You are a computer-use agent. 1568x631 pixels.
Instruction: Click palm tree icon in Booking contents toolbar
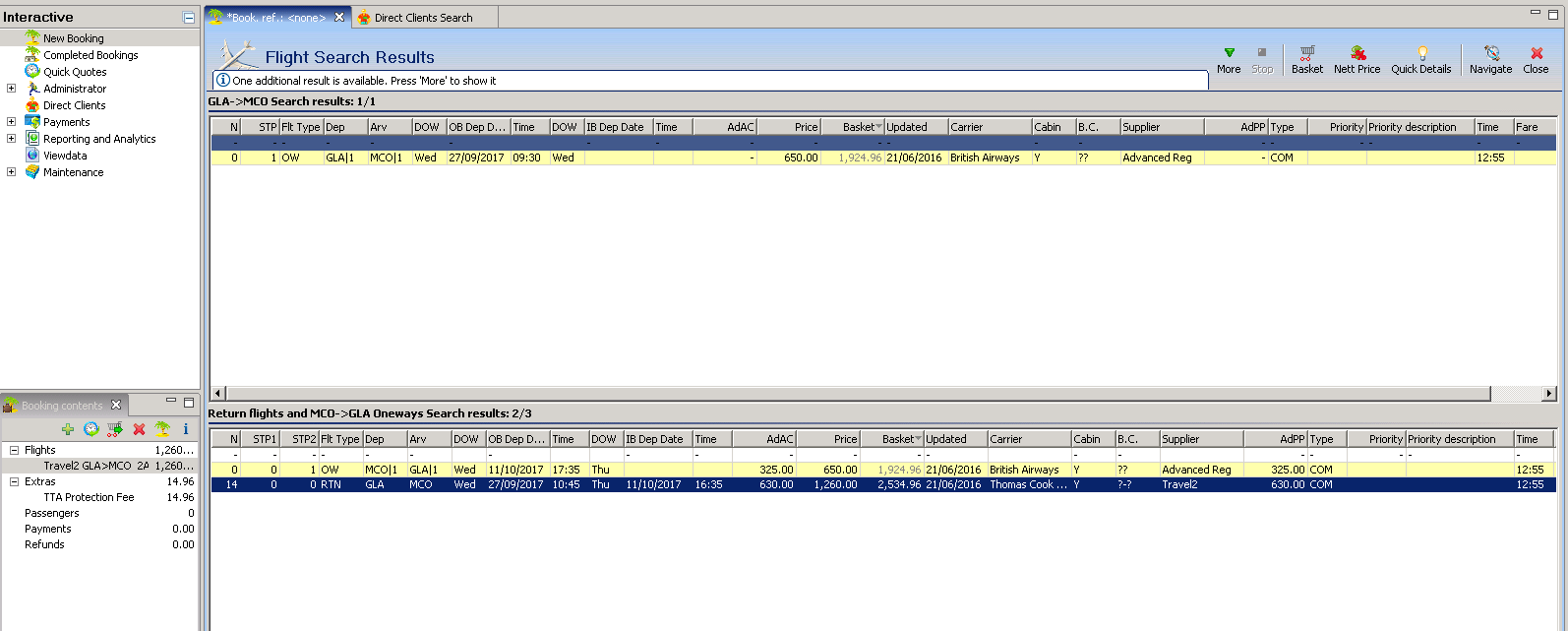click(162, 429)
